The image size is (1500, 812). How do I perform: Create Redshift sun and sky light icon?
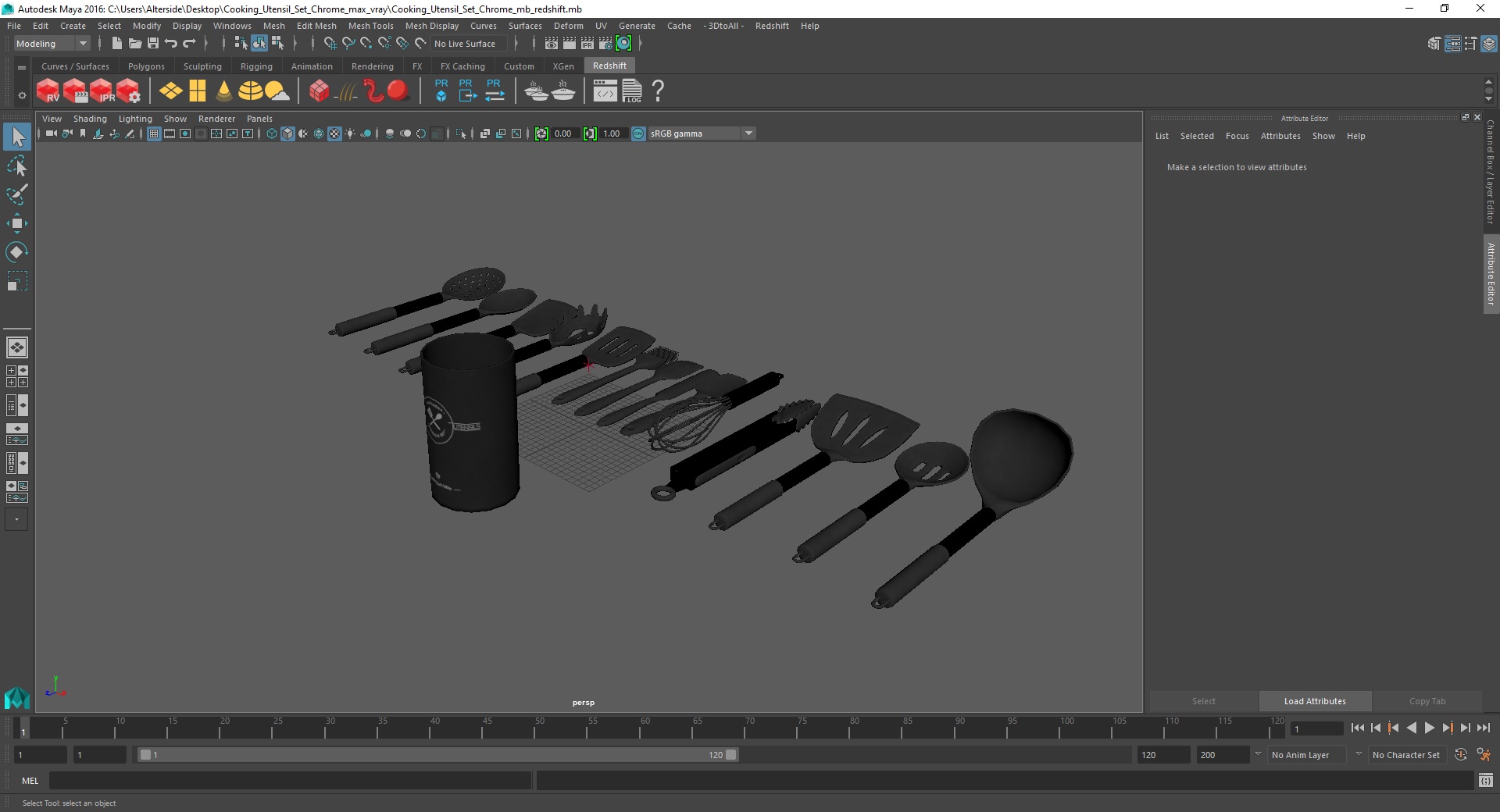point(277,91)
